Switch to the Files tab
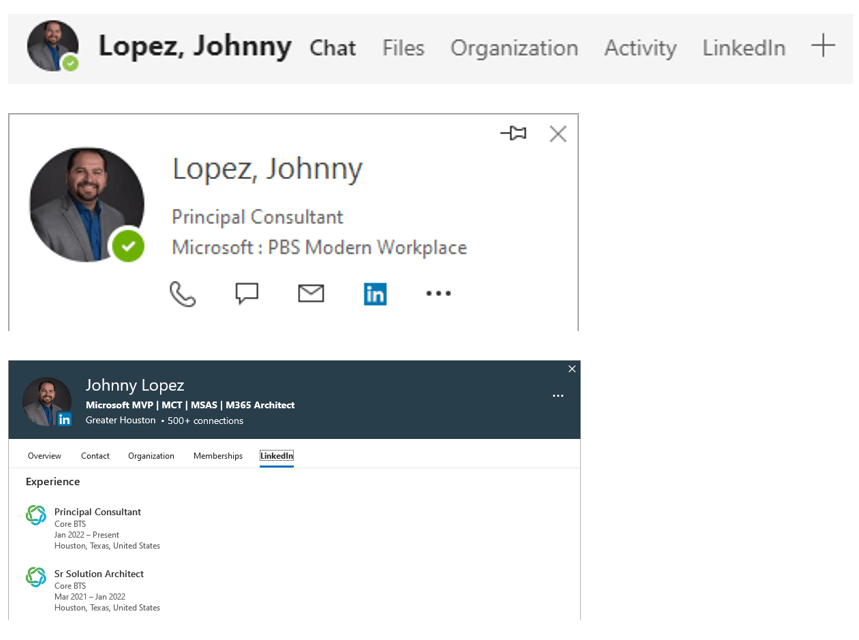The height and width of the screenshot is (640, 859). click(x=403, y=48)
